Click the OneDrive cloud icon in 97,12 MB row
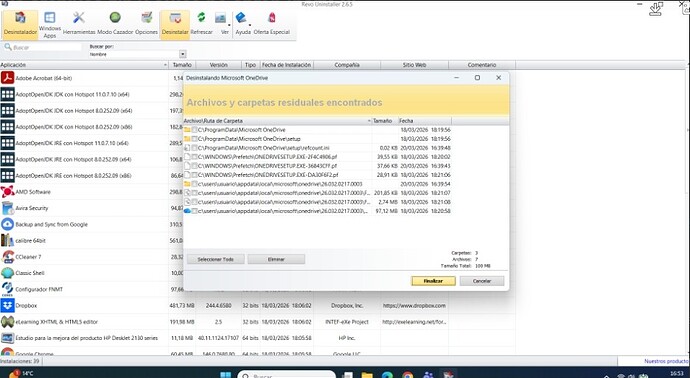The height and width of the screenshot is (378, 690). click(187, 211)
